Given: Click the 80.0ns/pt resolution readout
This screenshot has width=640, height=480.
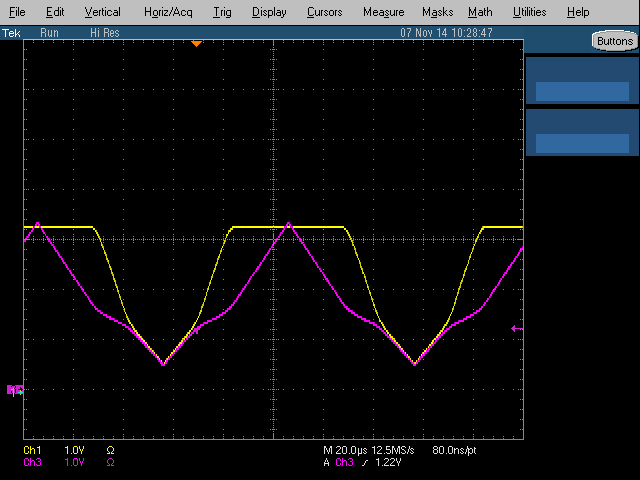Looking at the screenshot, I should (454, 450).
